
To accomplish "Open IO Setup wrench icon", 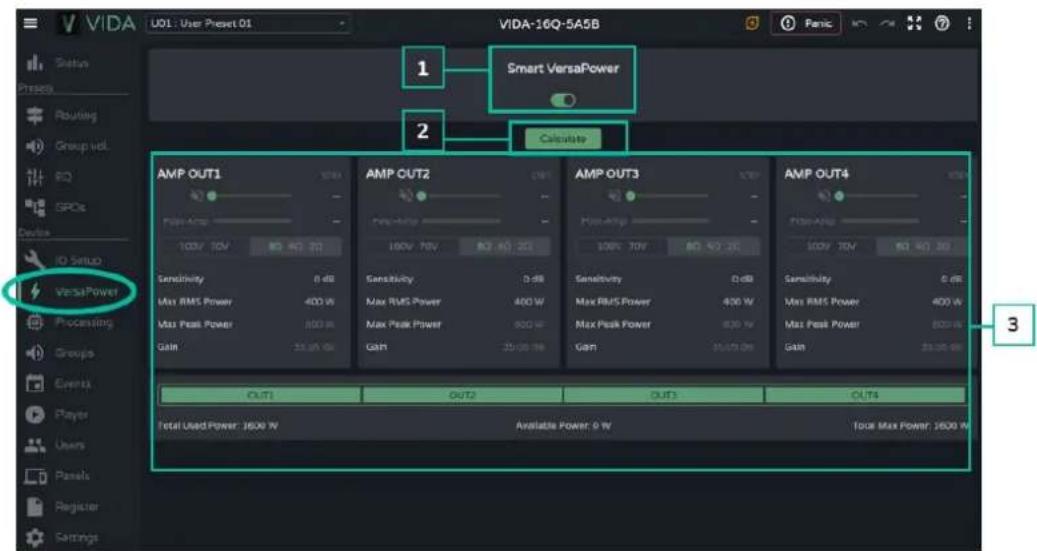I will pos(35,260).
